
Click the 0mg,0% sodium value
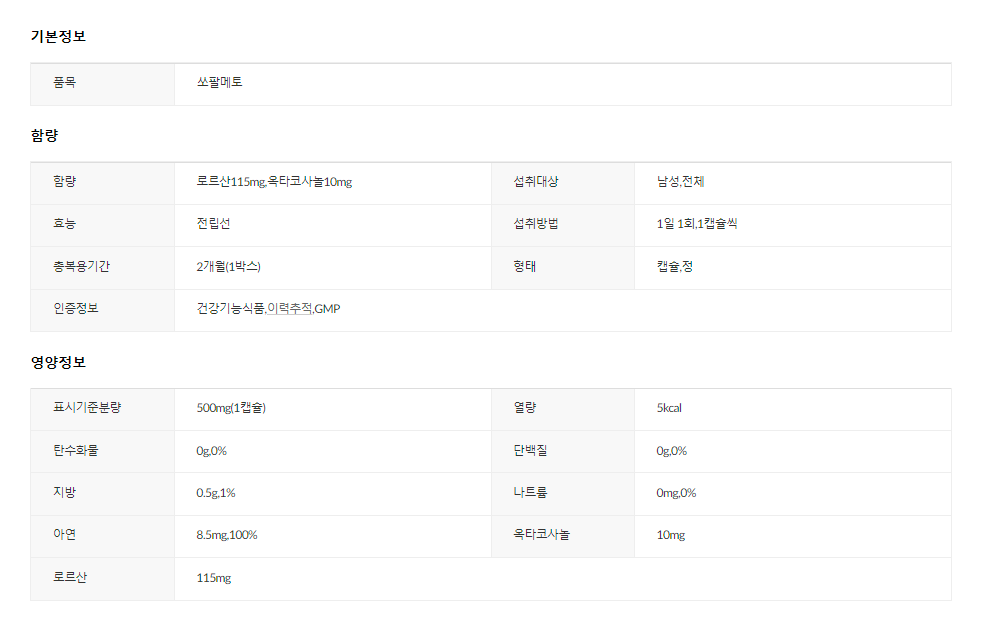coord(676,493)
